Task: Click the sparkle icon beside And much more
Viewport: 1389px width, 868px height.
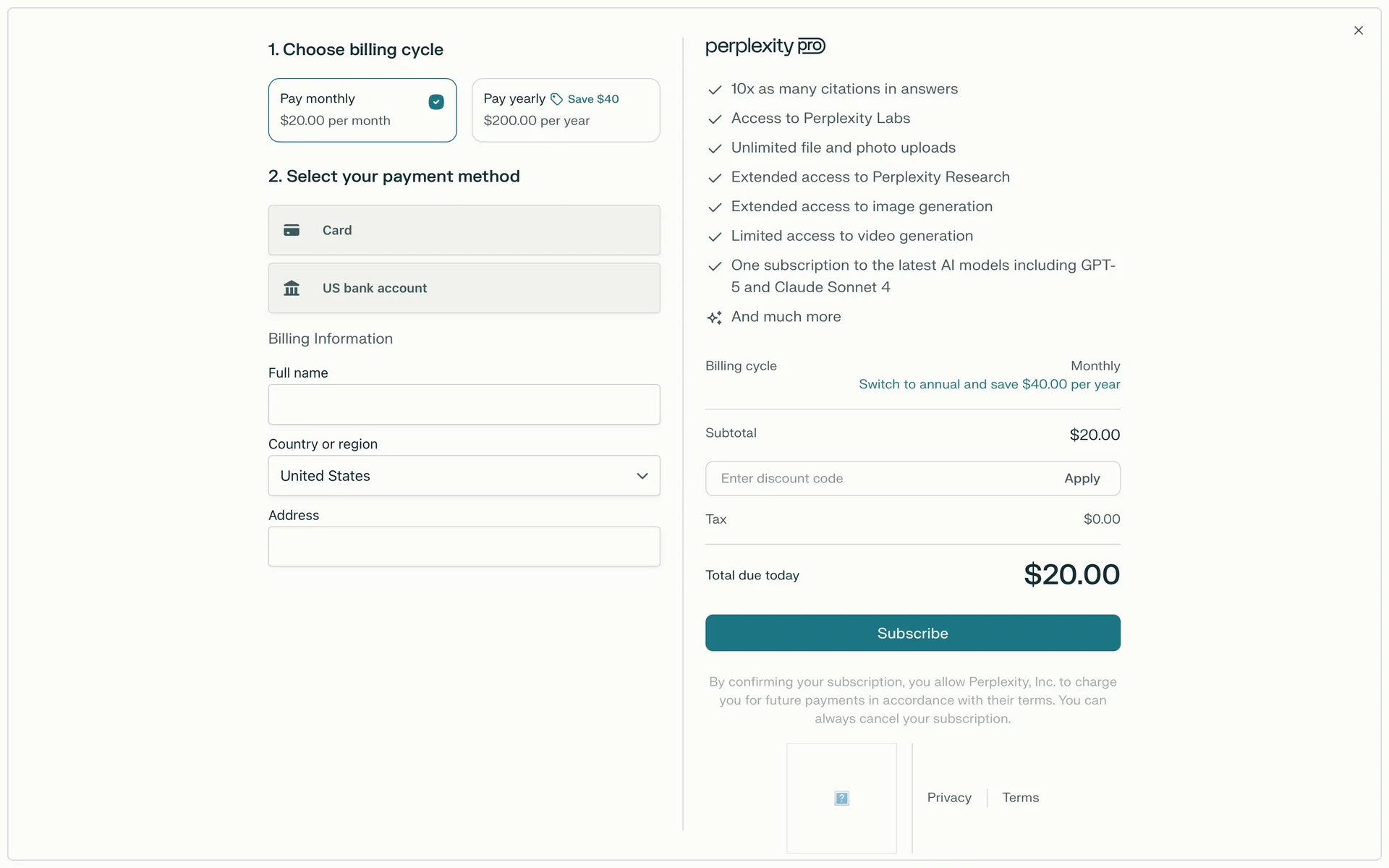Action: coord(715,318)
